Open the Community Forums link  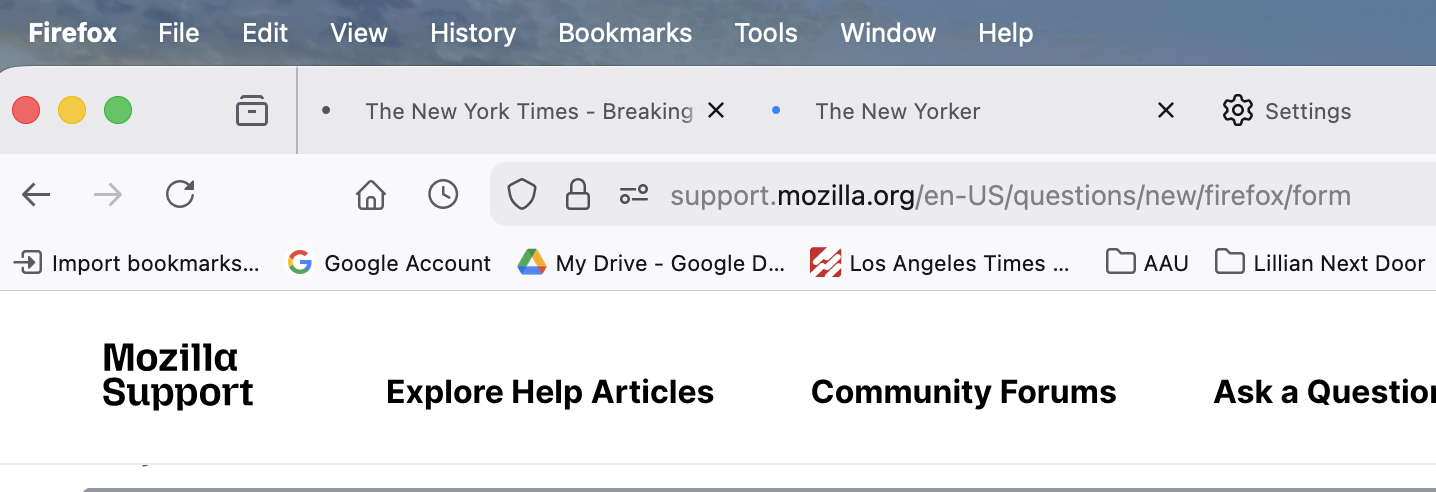tap(963, 392)
